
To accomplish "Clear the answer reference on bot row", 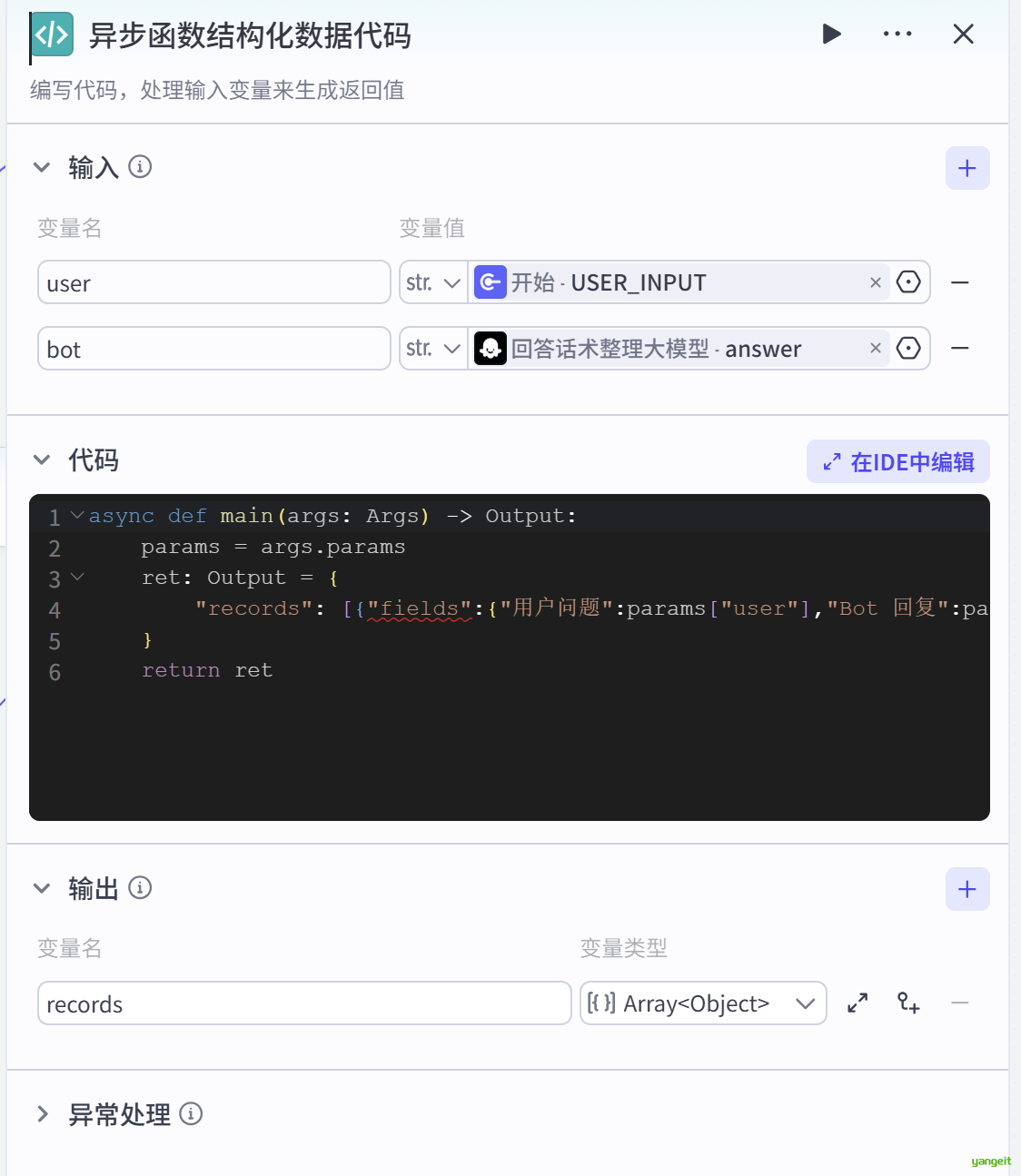I will [875, 349].
